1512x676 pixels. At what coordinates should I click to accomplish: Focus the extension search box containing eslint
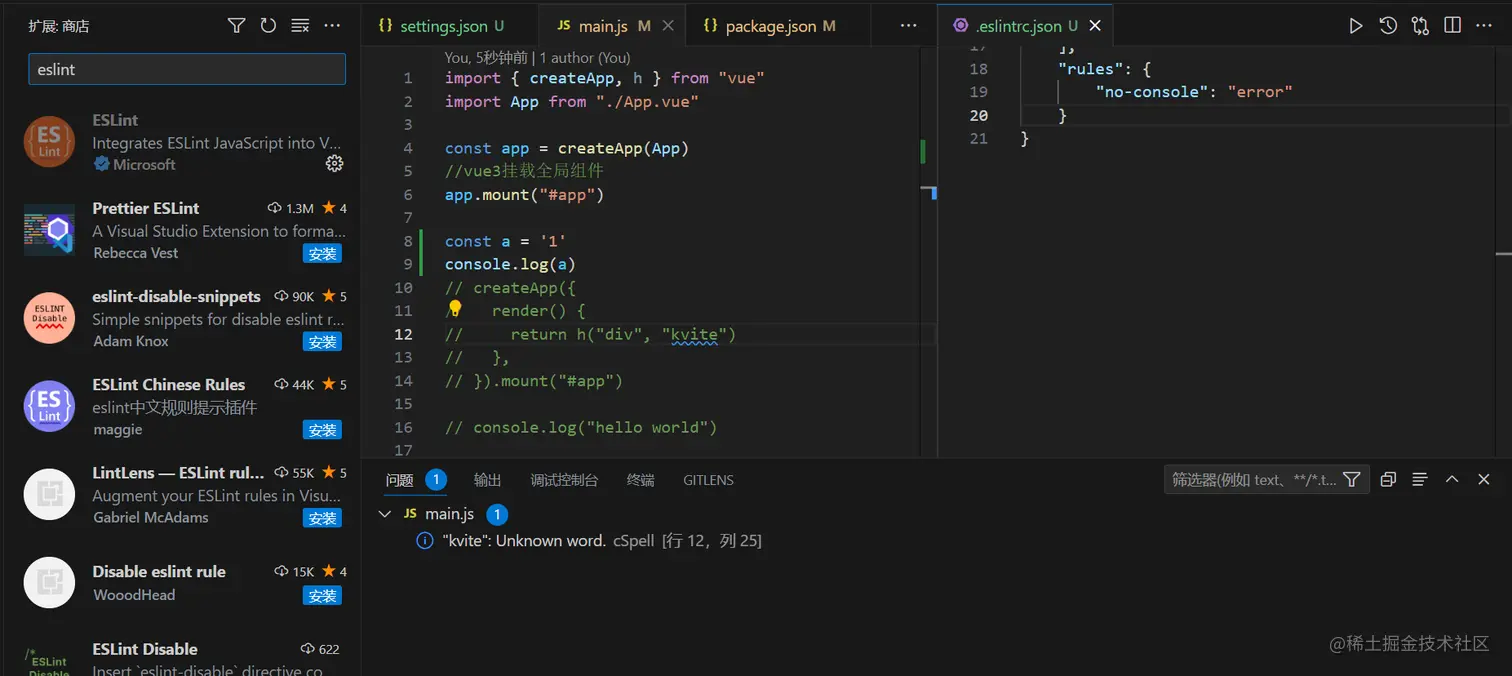(187, 69)
